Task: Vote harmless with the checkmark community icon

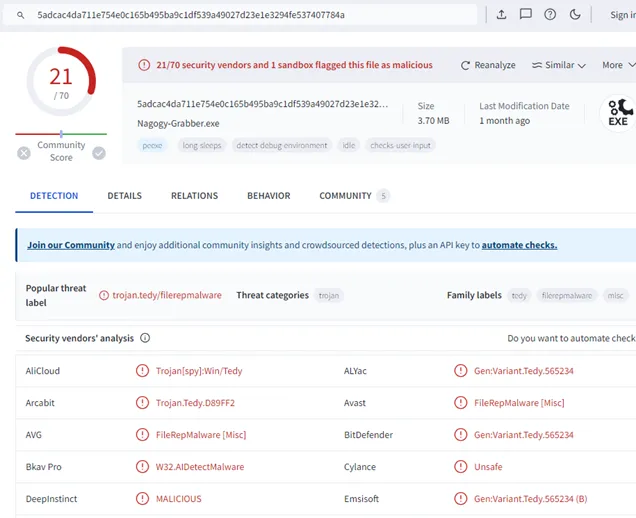Action: (99, 153)
